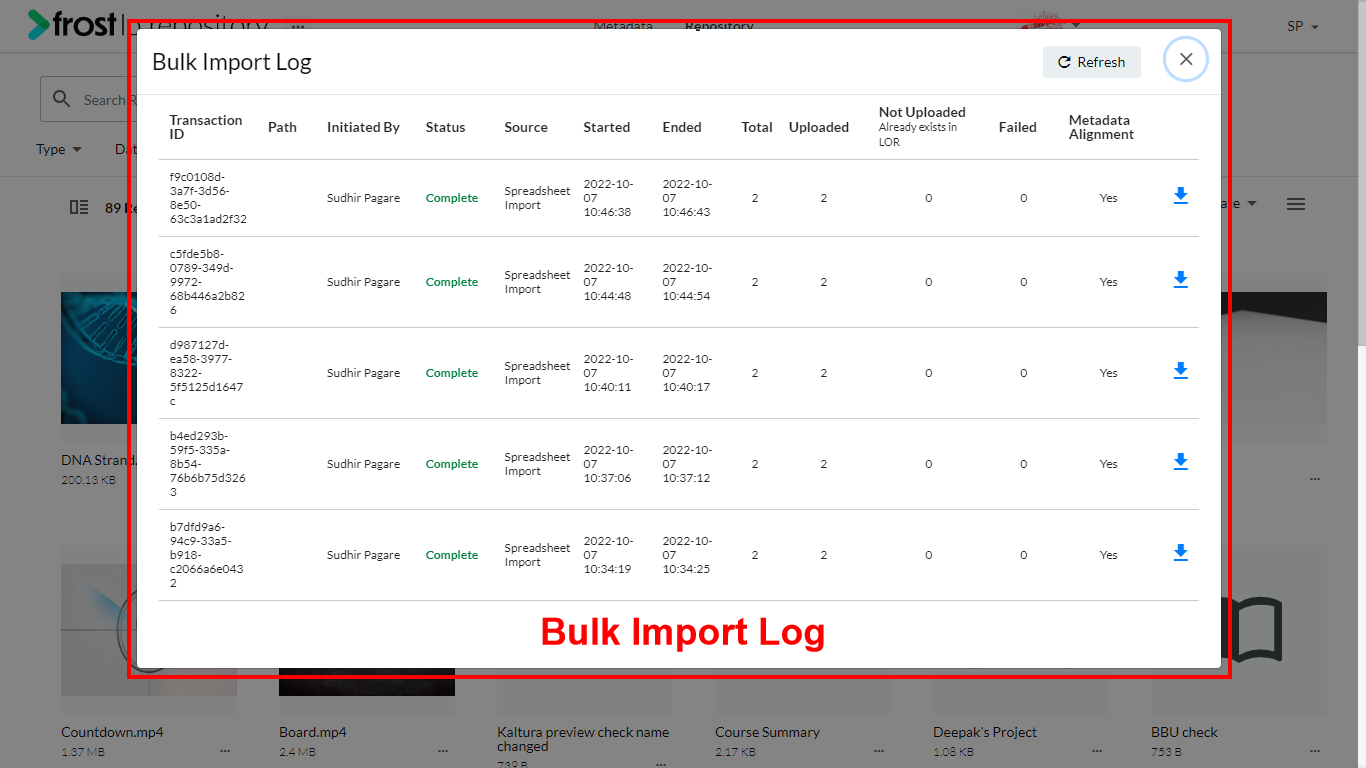Click end time 2022-10-07 10:40:17

coord(687,373)
